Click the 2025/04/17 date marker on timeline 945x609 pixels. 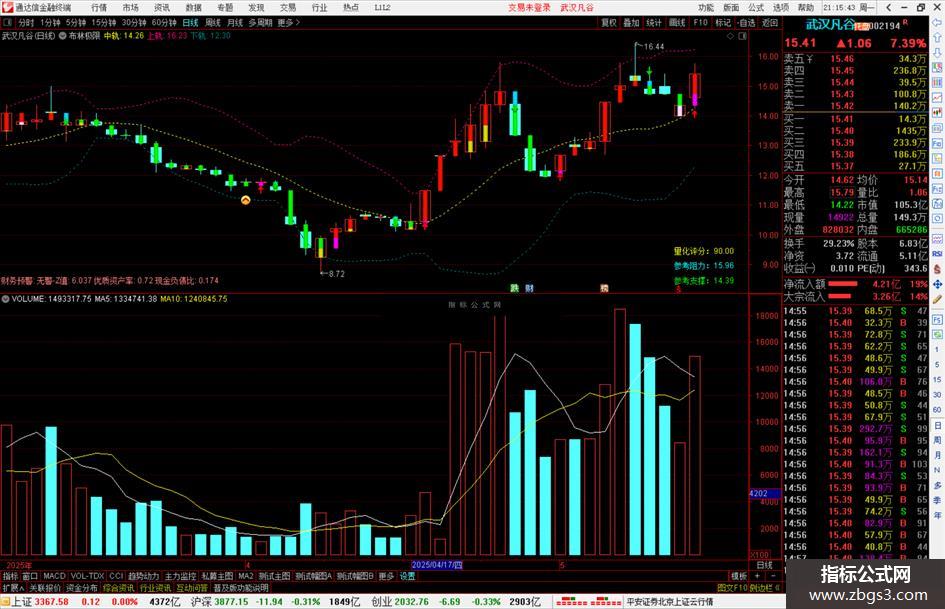click(x=437, y=565)
